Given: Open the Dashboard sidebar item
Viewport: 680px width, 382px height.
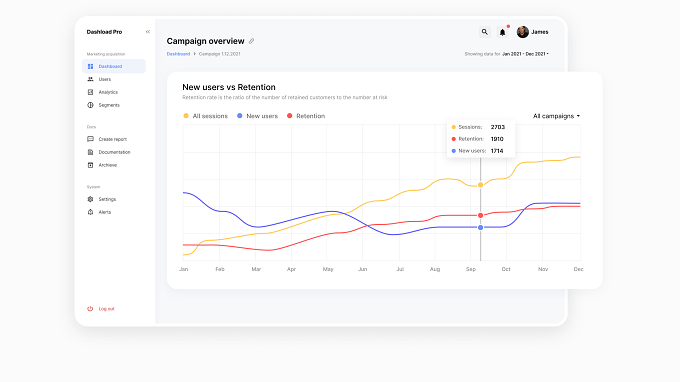Looking at the screenshot, I should coord(114,66).
